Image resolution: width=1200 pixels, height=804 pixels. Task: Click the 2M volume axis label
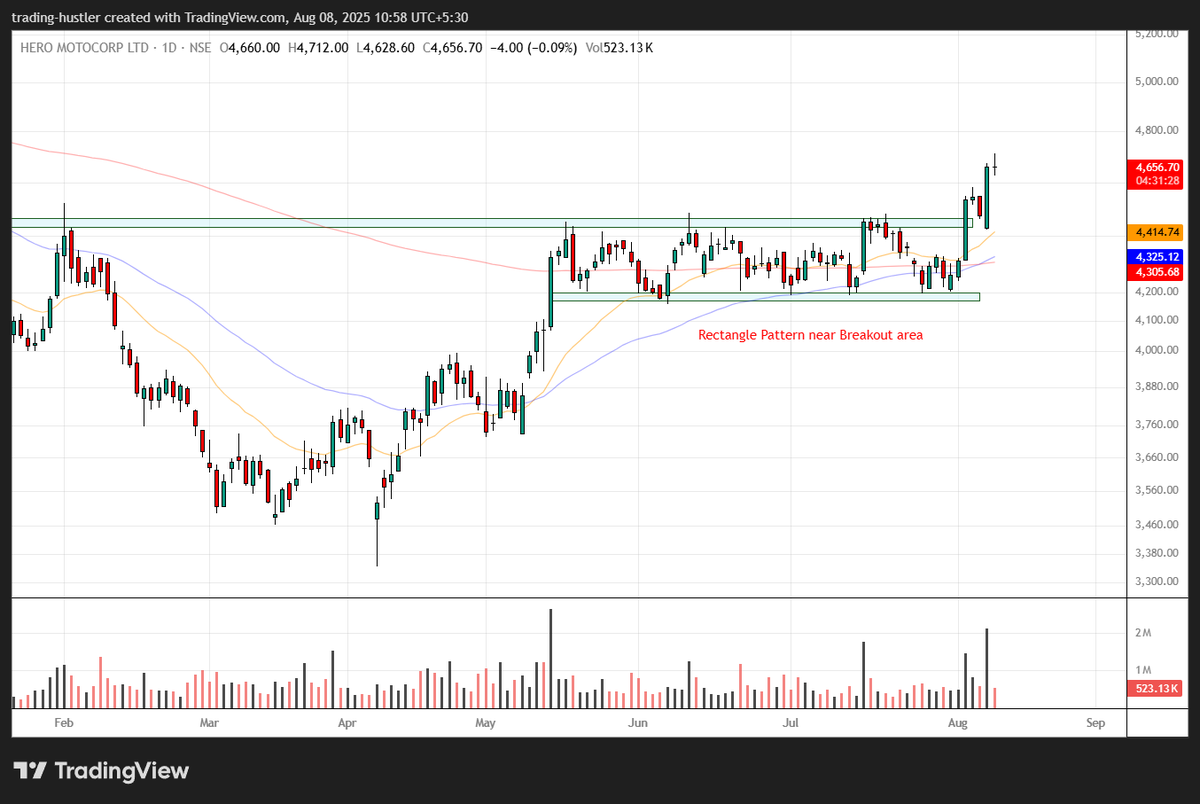[1141, 633]
